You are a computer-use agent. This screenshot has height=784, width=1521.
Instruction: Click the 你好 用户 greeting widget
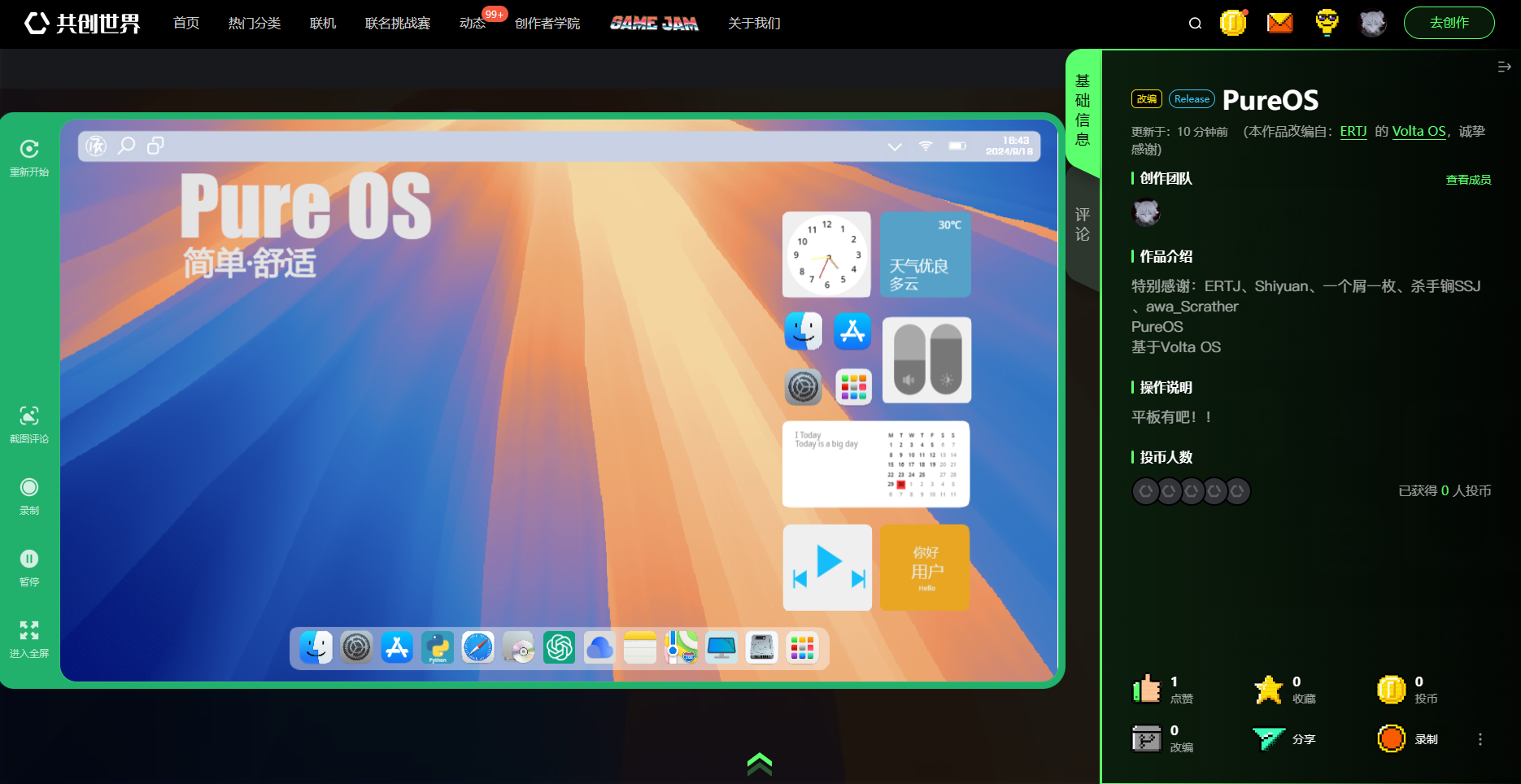pyautogui.click(x=925, y=568)
